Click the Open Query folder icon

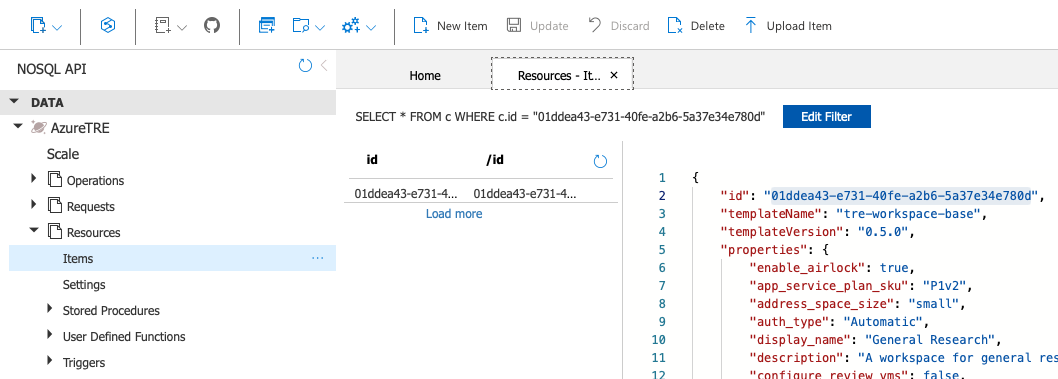pos(301,26)
